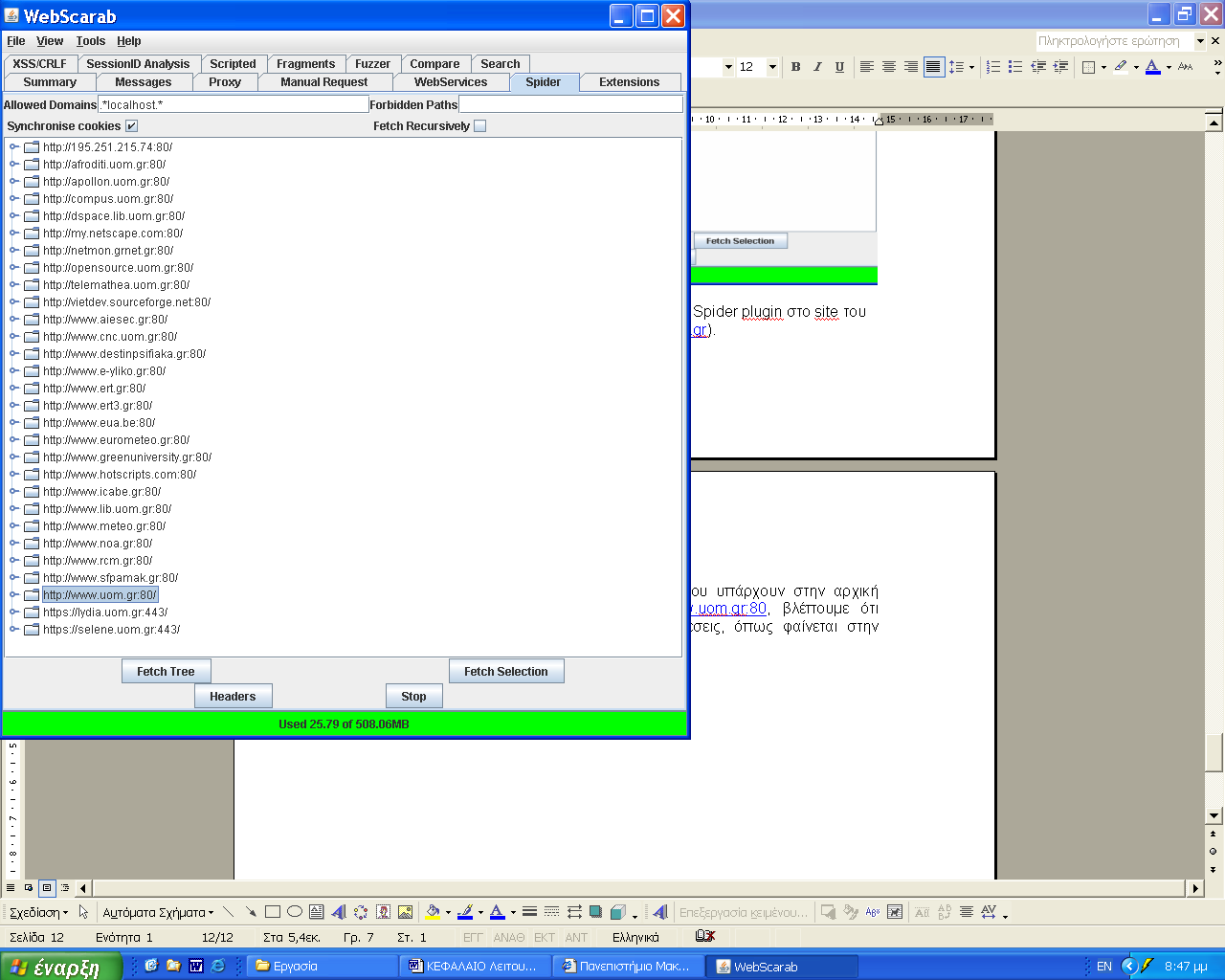Click the Forbidden Paths input field
1225x980 pixels.
click(x=570, y=104)
